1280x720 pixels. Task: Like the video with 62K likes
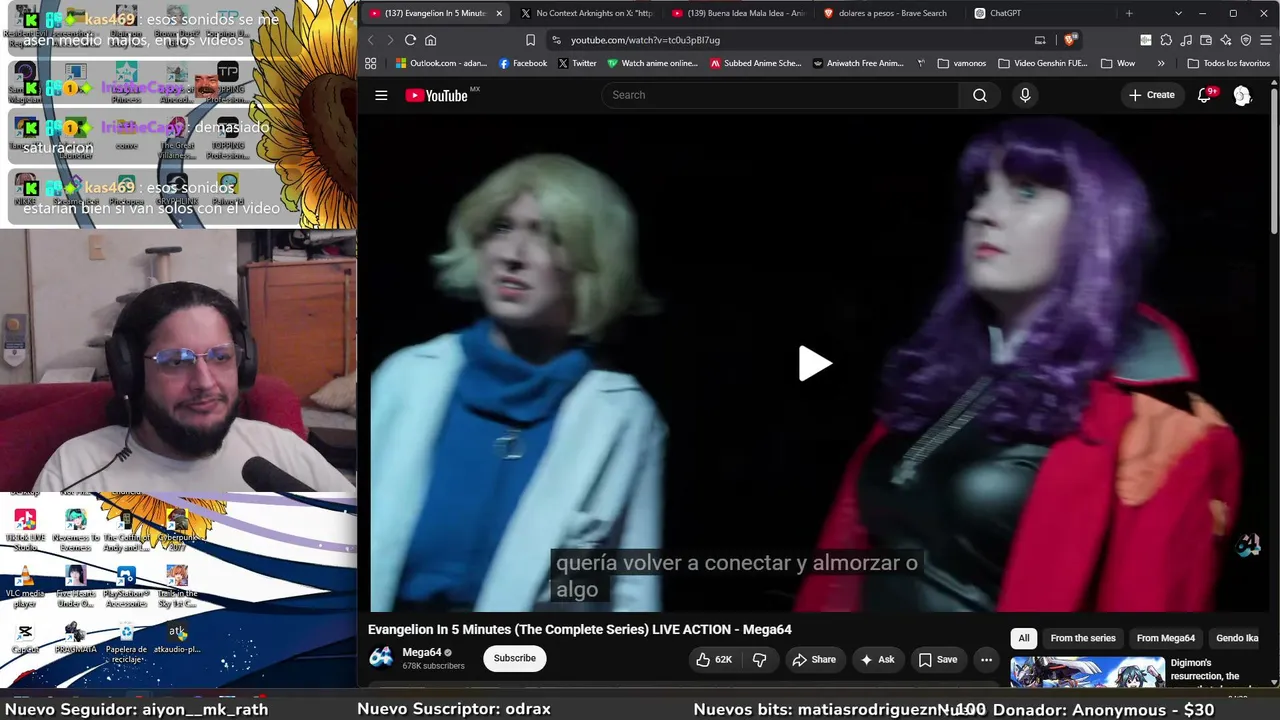click(x=716, y=659)
